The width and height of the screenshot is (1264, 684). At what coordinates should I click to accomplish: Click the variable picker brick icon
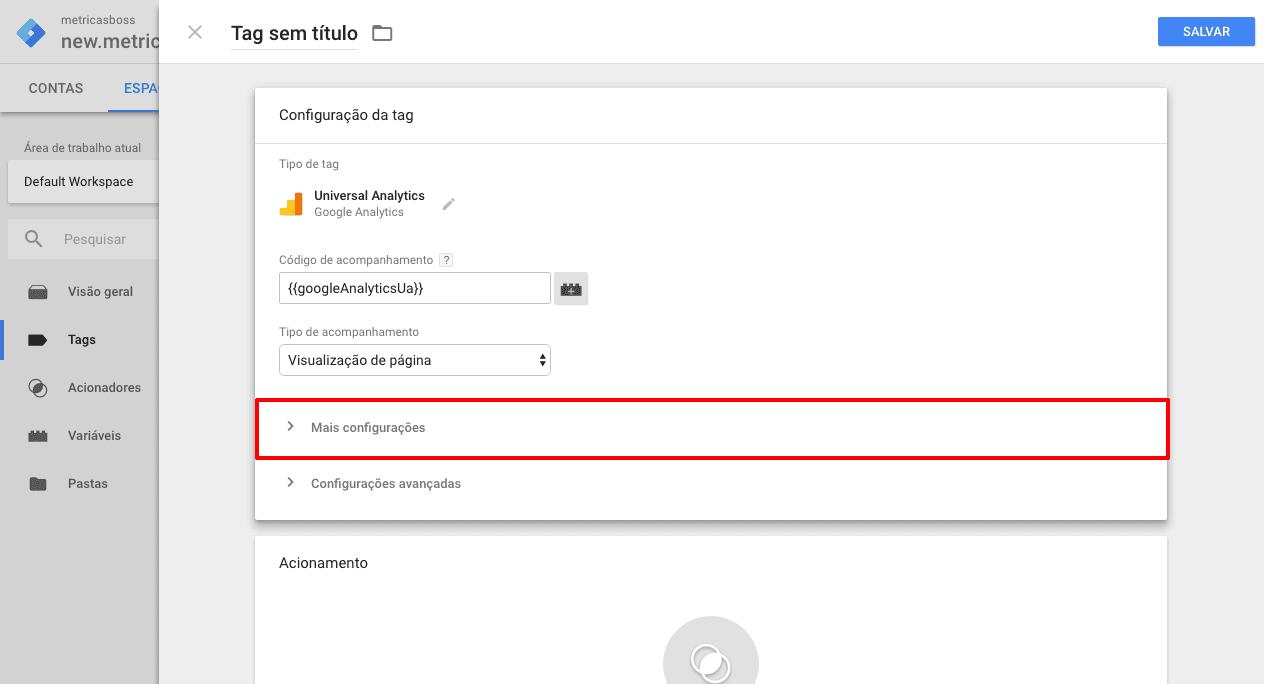[x=571, y=288]
